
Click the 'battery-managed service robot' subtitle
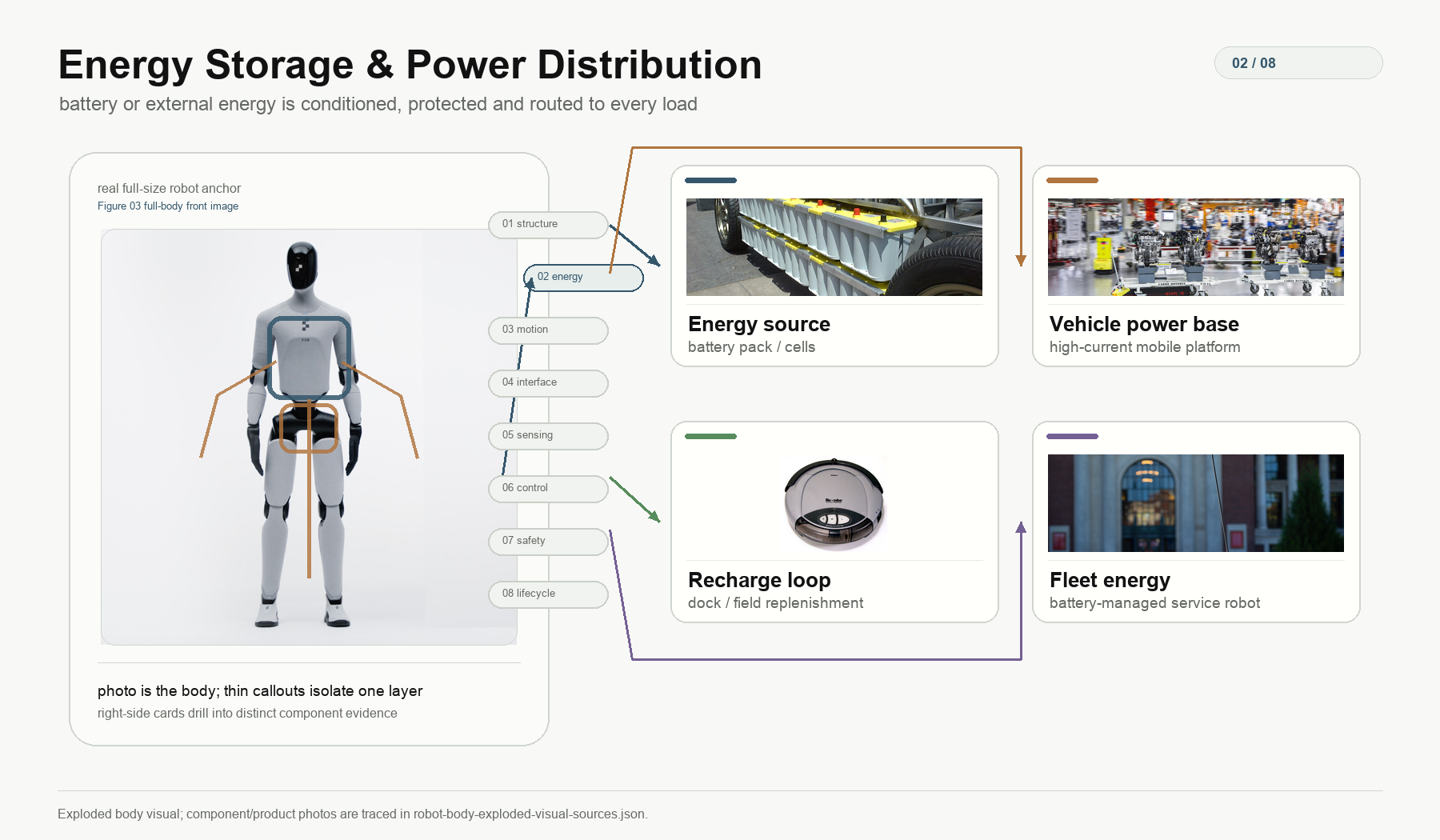(1154, 603)
